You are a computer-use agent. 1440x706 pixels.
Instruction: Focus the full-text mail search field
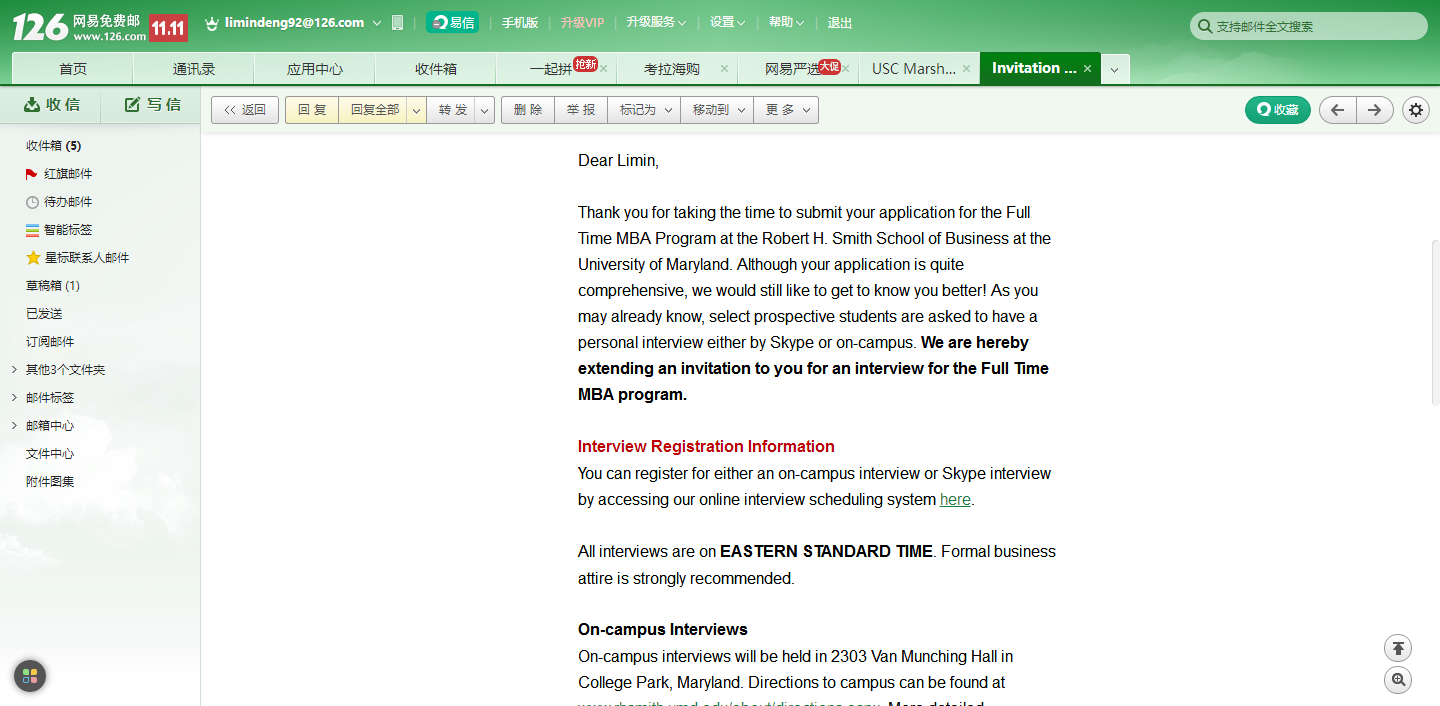[x=1309, y=26]
